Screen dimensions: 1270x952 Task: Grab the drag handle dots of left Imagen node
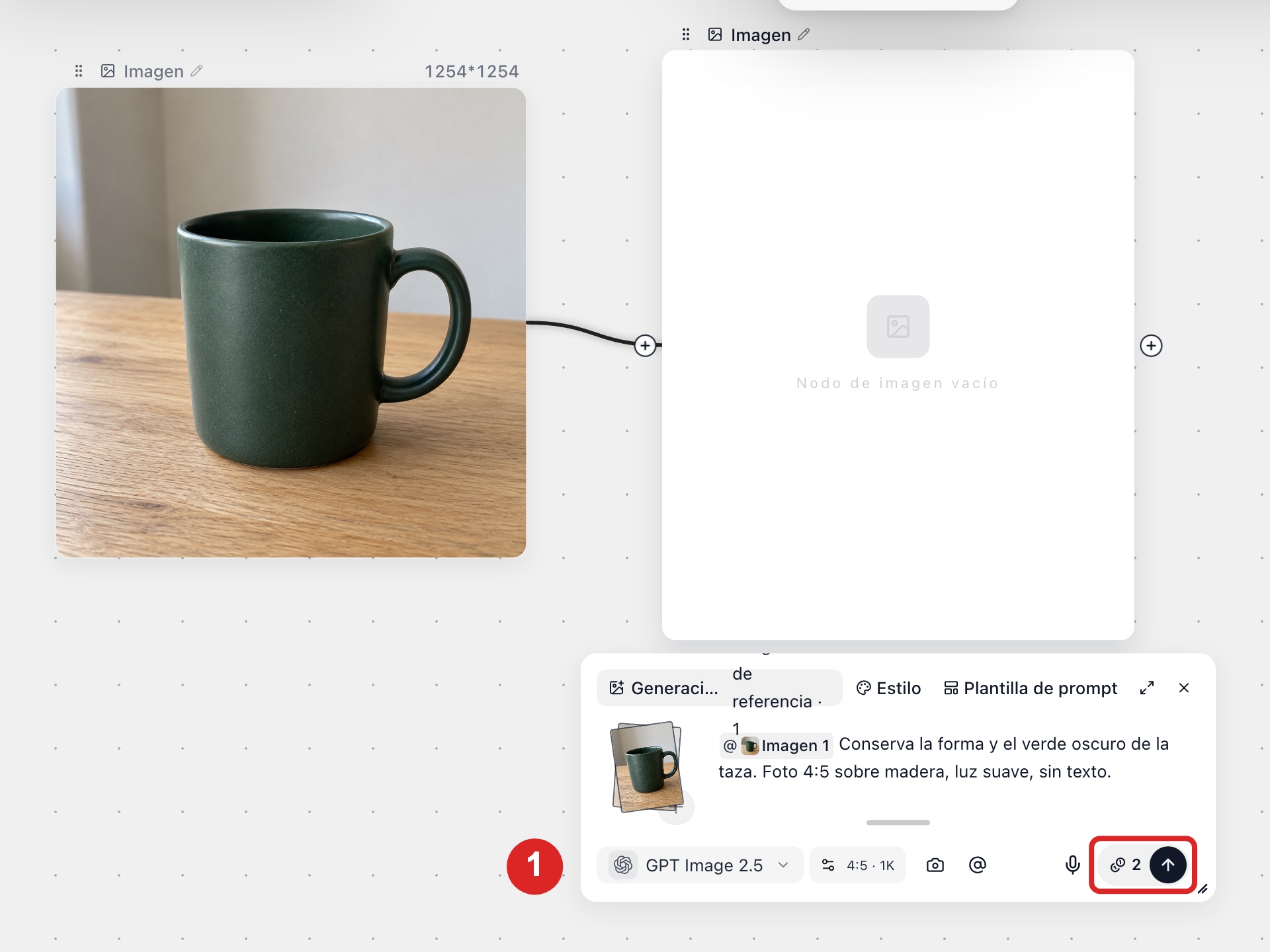point(79,71)
